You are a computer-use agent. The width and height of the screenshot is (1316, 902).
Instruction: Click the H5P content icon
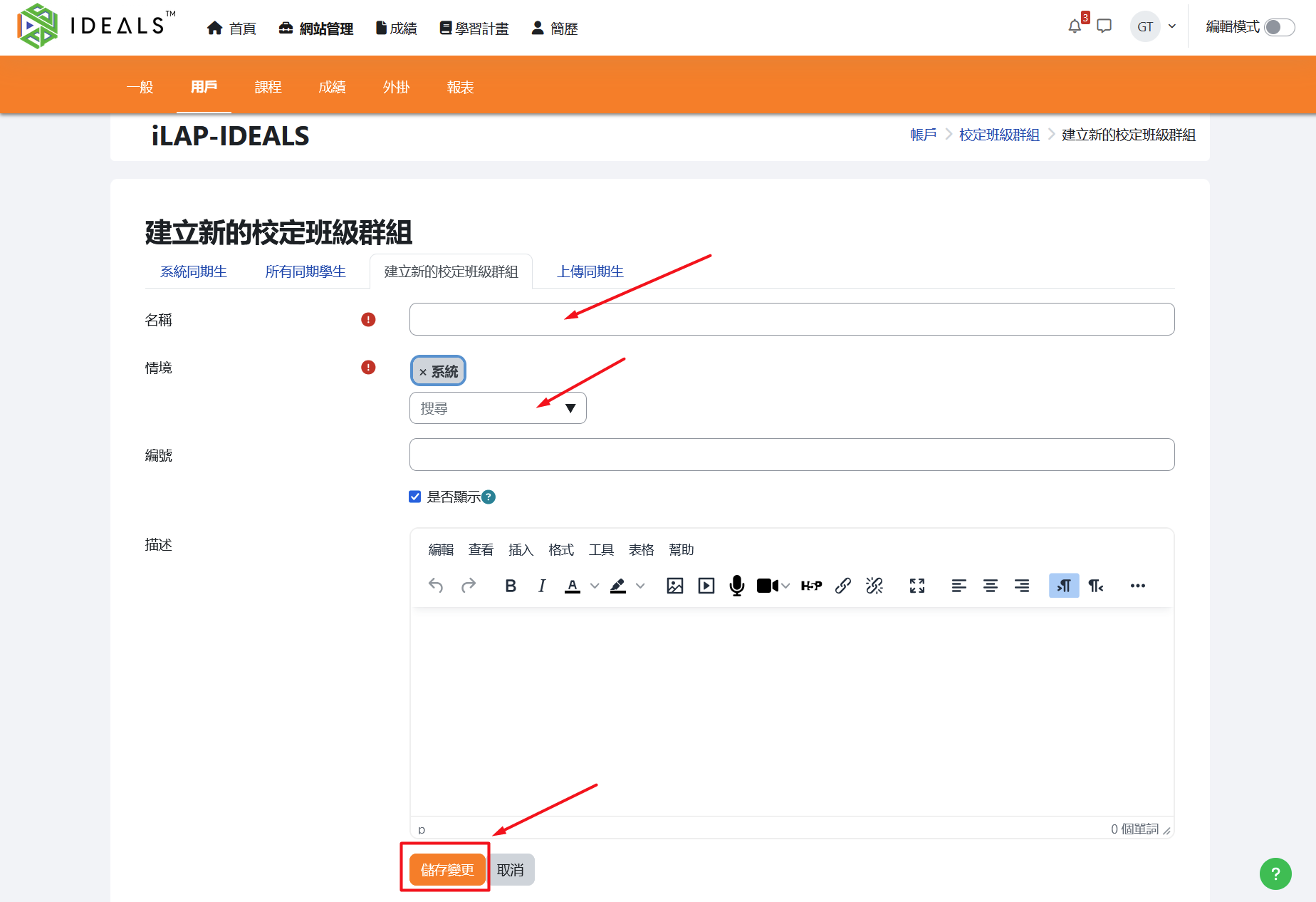coord(811,586)
